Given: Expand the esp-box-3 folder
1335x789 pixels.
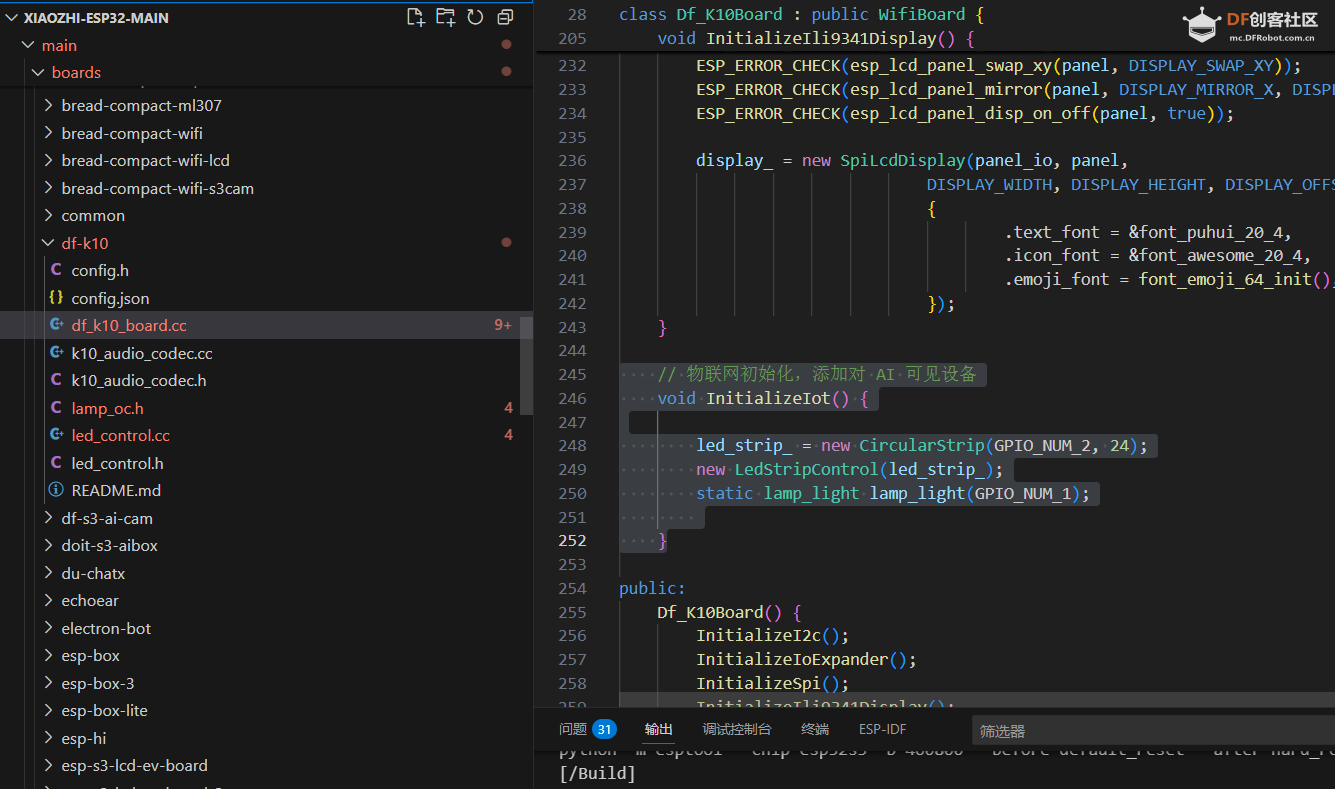Looking at the screenshot, I should point(49,683).
